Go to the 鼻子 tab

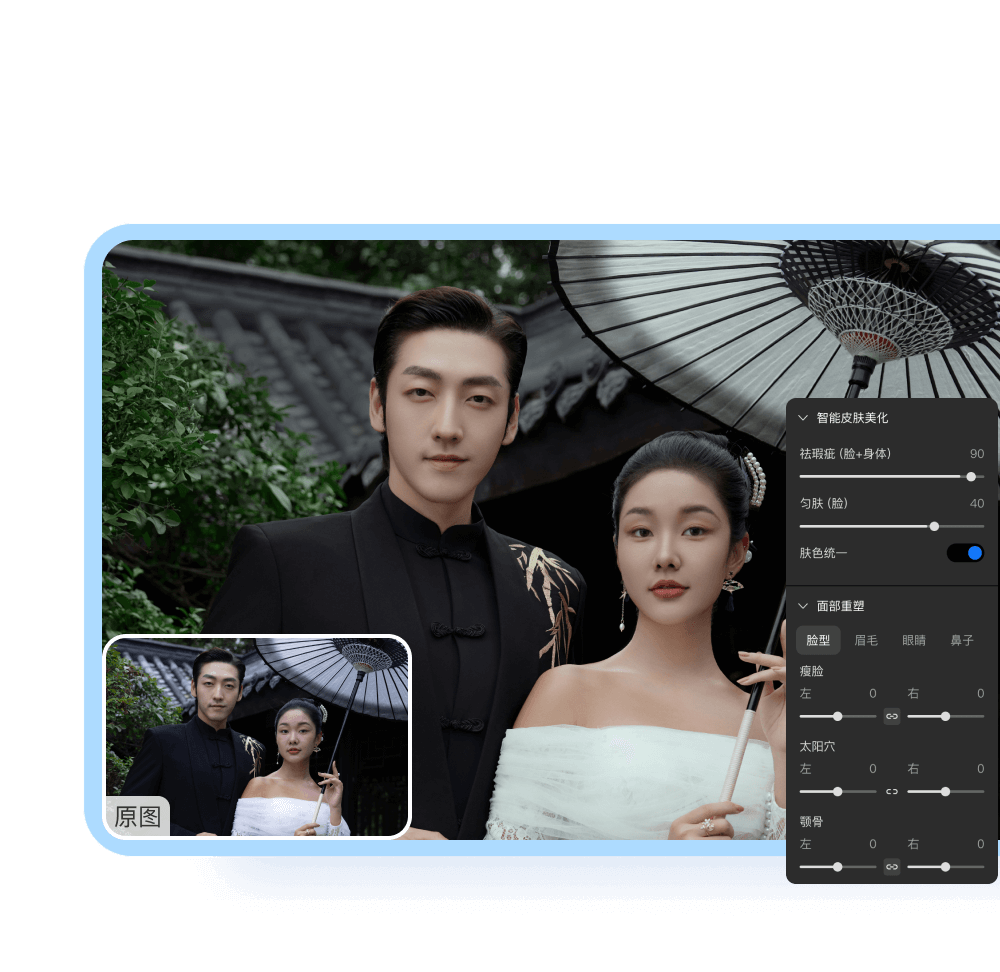pyautogui.click(x=962, y=640)
